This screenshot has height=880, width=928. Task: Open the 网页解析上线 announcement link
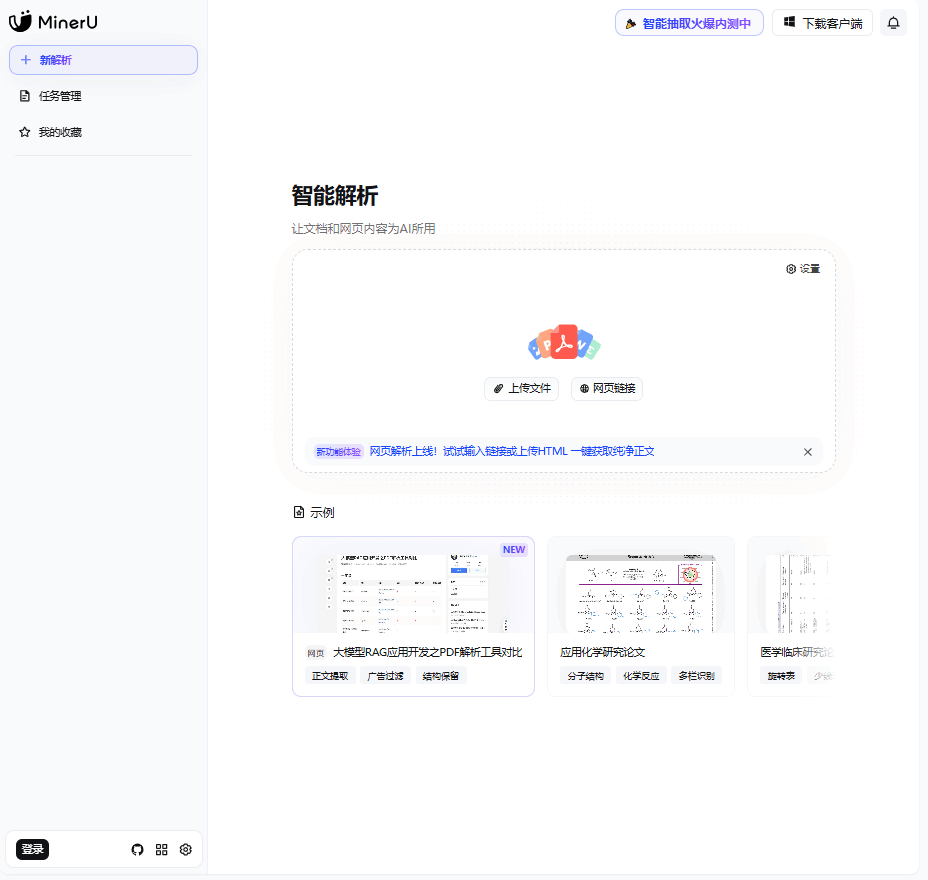(512, 451)
